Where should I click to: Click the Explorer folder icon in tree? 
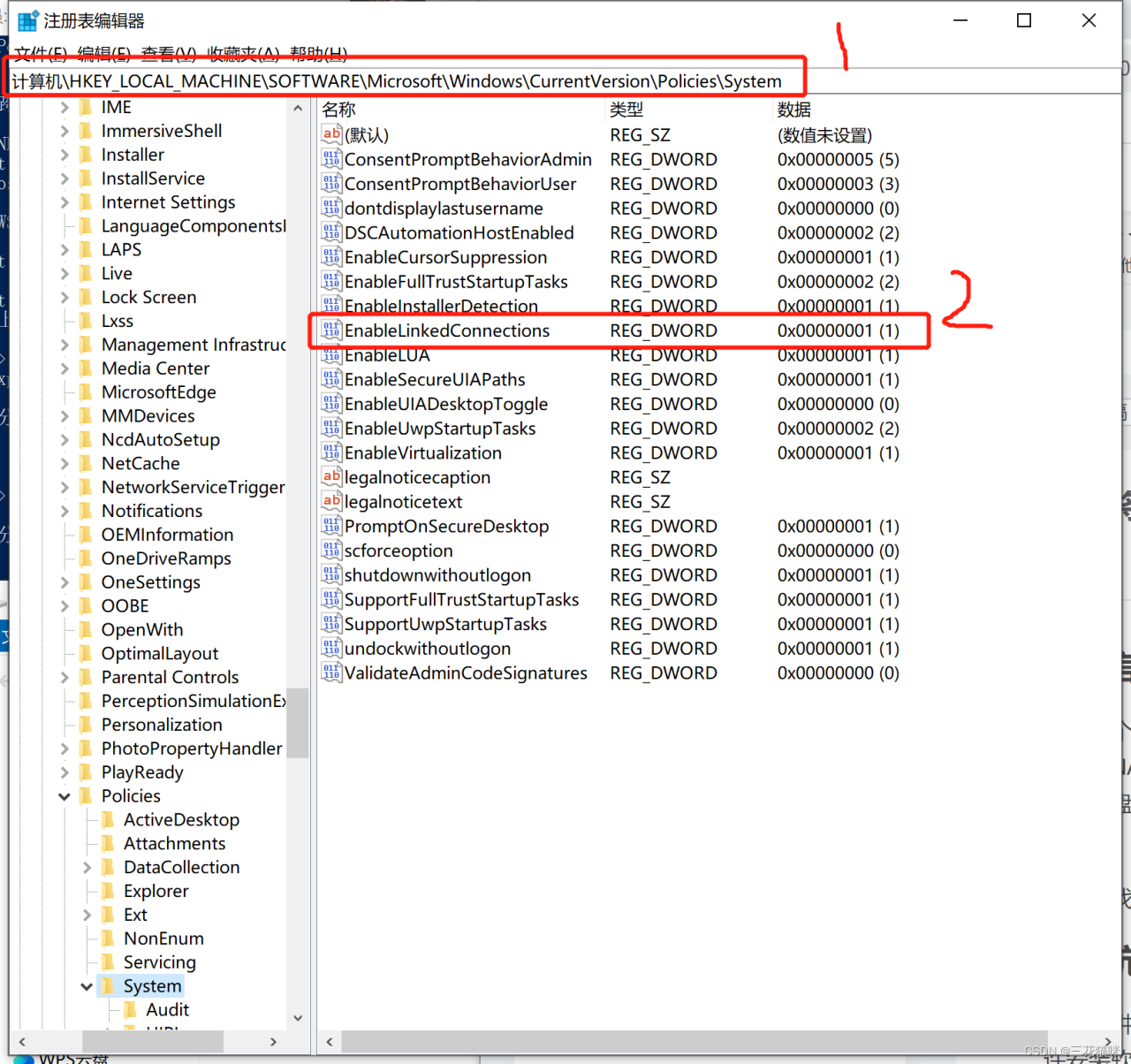pyautogui.click(x=108, y=891)
